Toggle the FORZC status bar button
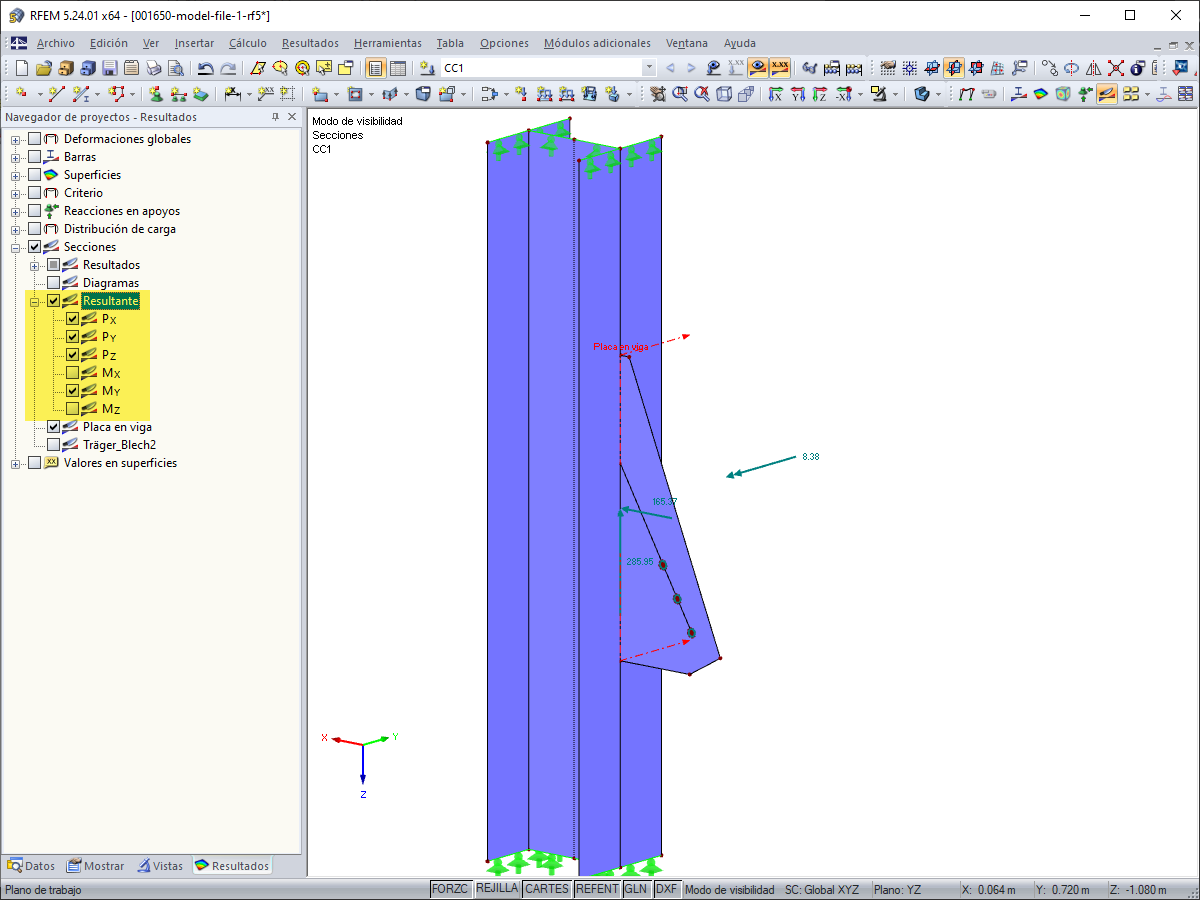This screenshot has height=900, width=1200. [x=450, y=889]
